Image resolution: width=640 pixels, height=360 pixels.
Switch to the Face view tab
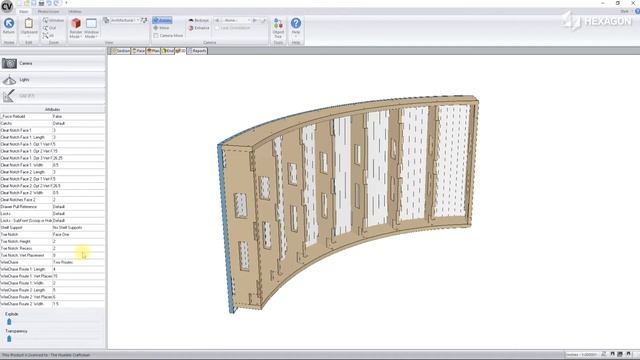pos(138,51)
